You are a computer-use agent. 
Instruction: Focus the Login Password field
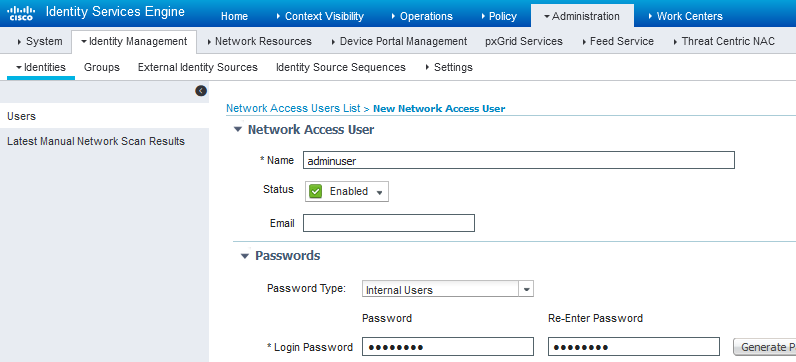click(x=448, y=346)
